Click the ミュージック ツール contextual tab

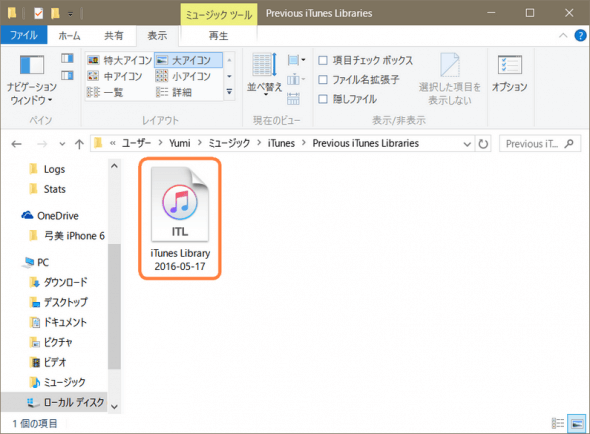pos(219,15)
